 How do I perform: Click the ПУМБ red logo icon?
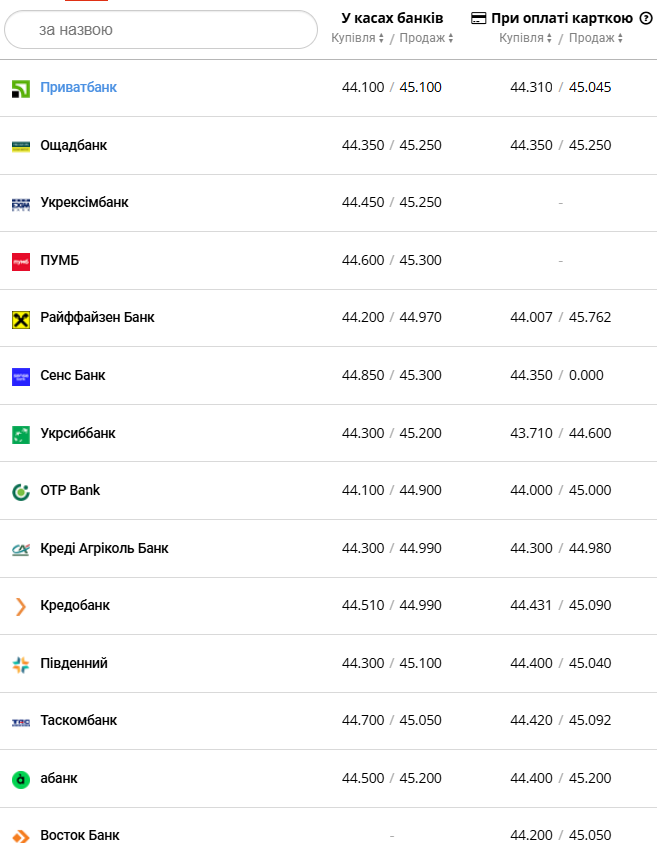(x=21, y=261)
